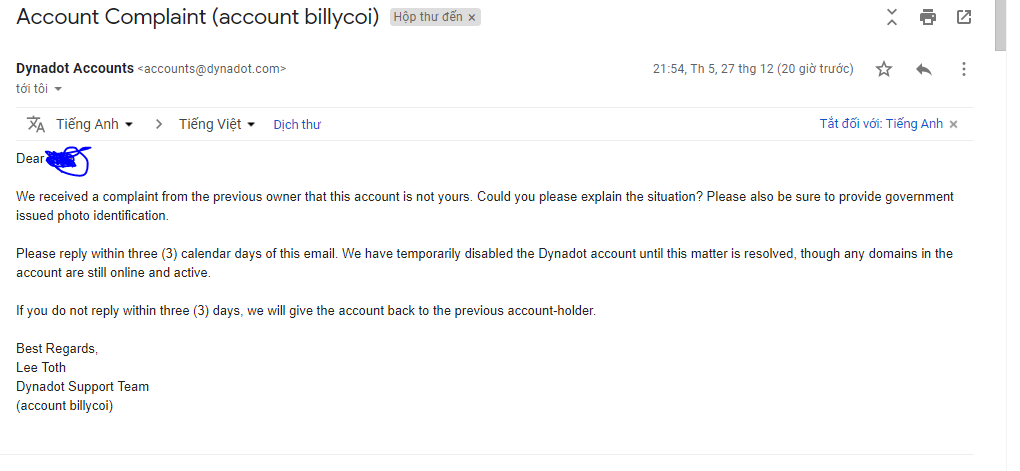Open the 'Tiếng Việt' target language dropdown
Image resolution: width=1020 pixels, height=471 pixels.
coord(217,124)
